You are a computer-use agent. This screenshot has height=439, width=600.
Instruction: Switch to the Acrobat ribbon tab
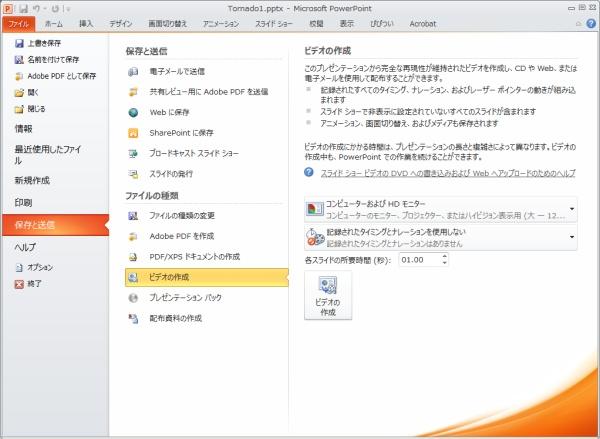pos(422,24)
